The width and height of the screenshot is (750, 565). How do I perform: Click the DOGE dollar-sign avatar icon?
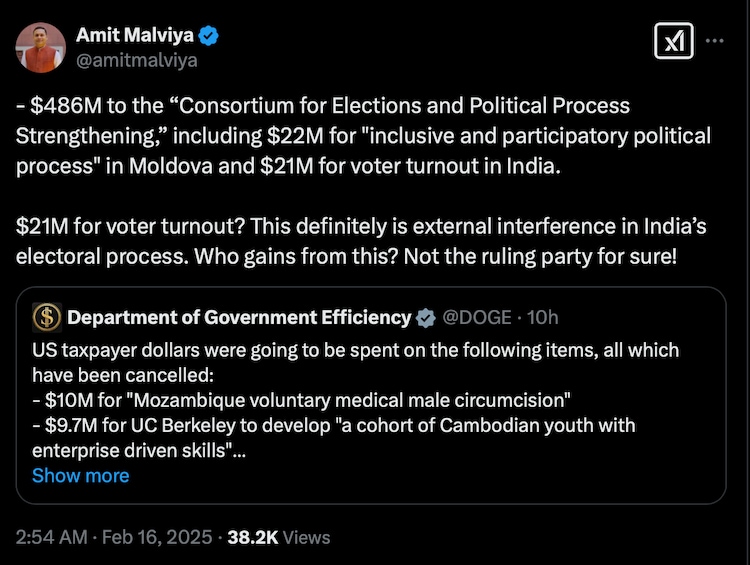47,318
